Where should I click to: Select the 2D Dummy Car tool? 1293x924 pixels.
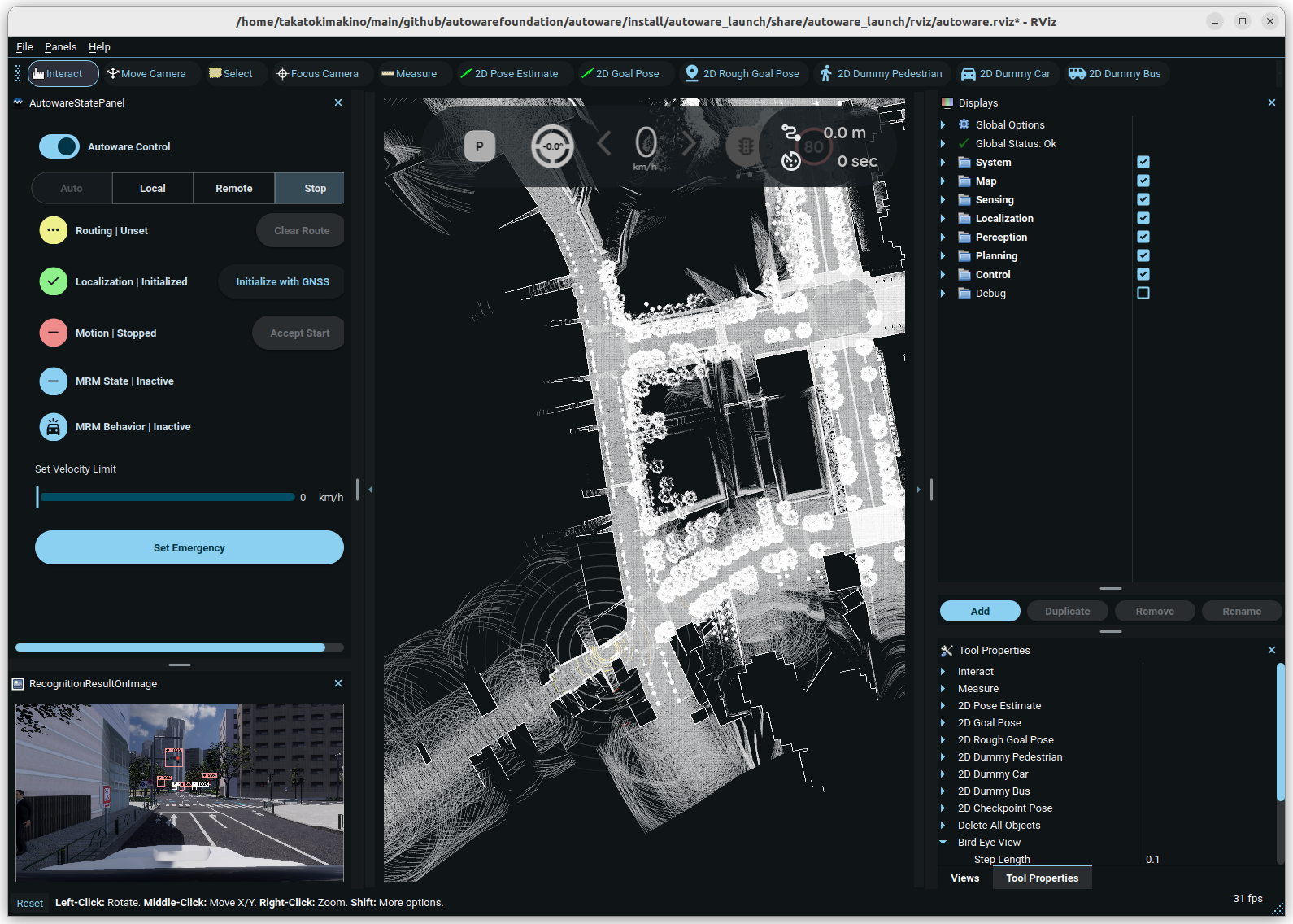tap(1006, 73)
